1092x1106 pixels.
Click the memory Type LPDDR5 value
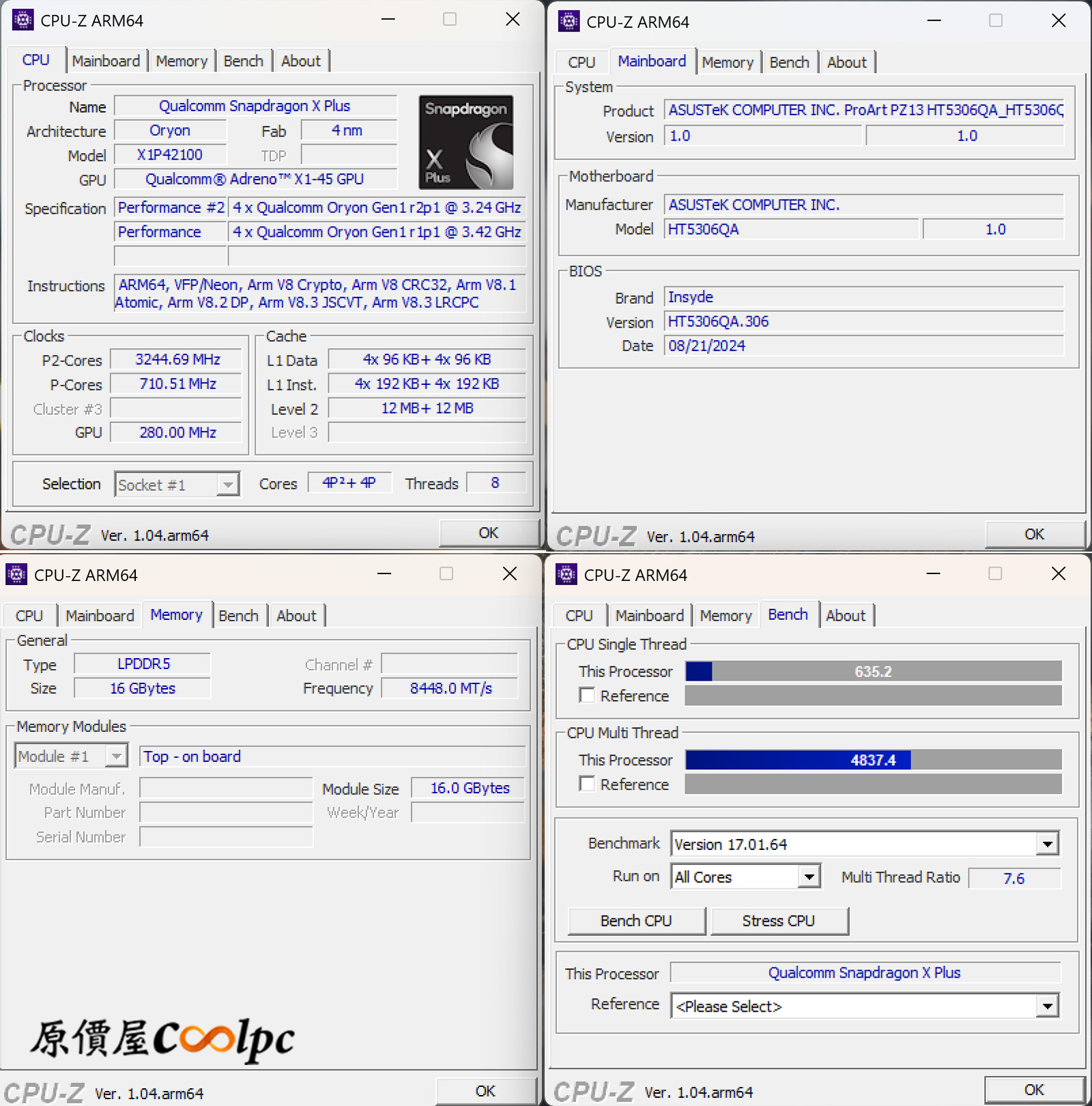tap(143, 664)
